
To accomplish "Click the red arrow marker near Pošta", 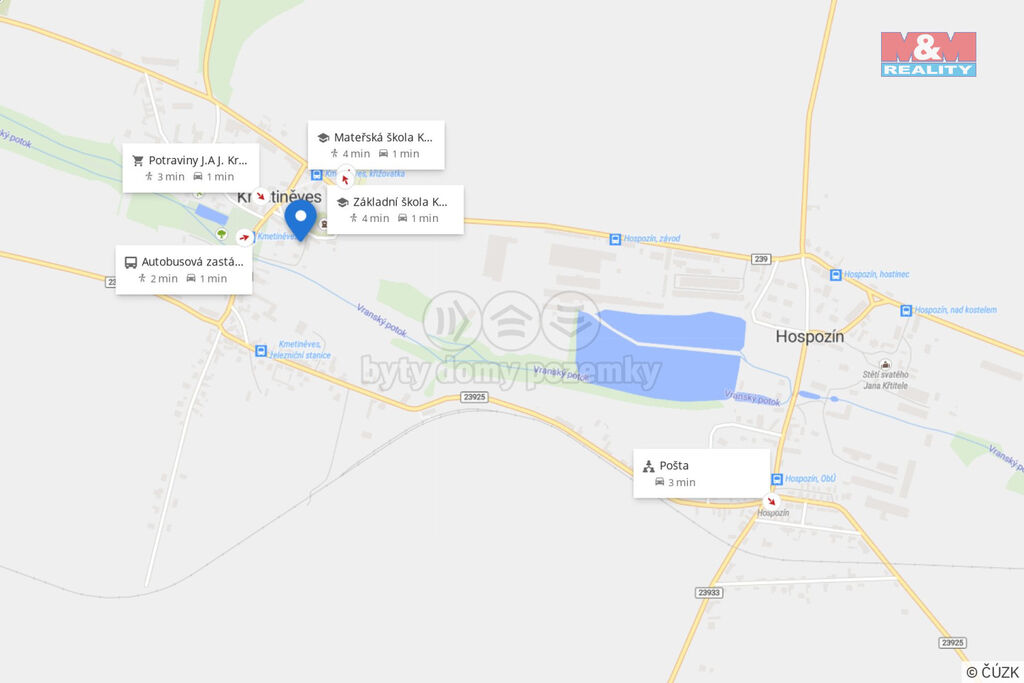I will tap(771, 501).
